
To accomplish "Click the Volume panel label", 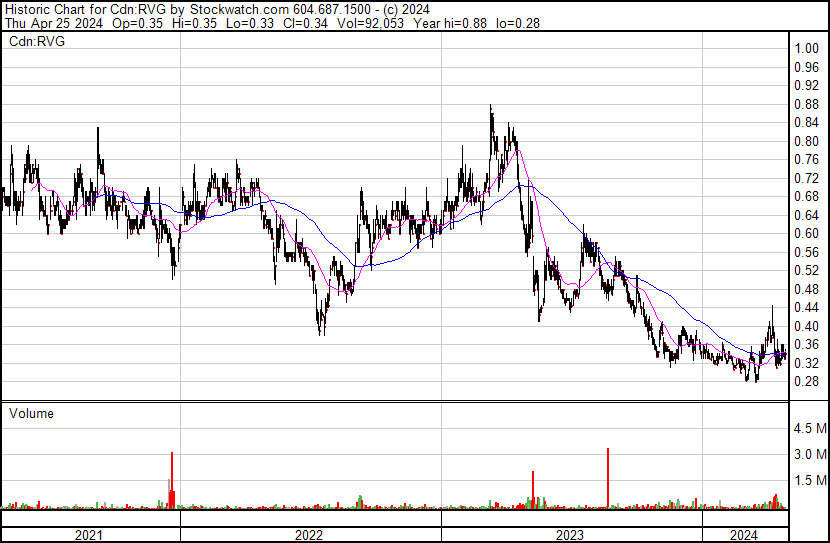I will pos(31,413).
